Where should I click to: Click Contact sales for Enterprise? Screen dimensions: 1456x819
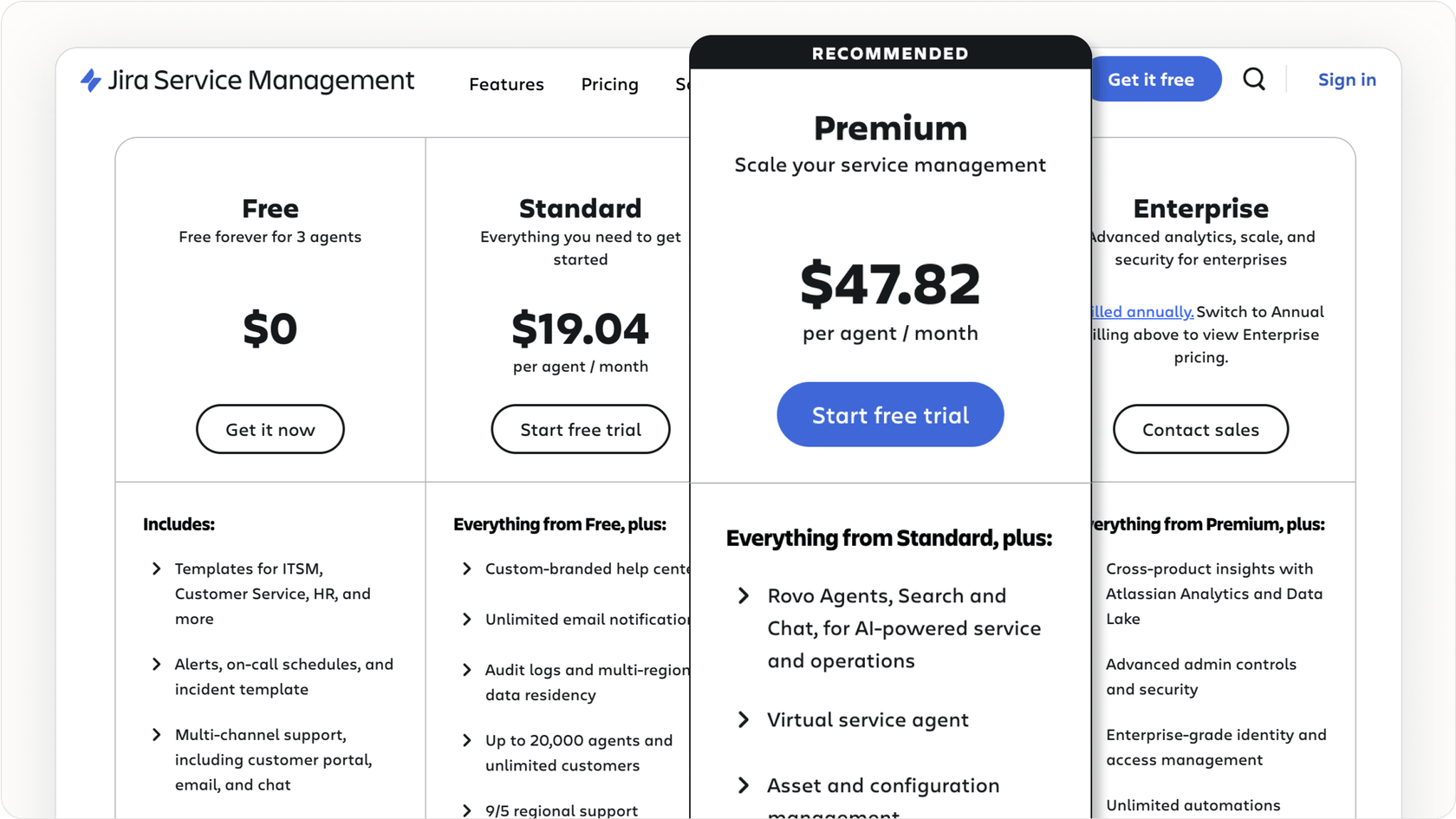click(1200, 428)
